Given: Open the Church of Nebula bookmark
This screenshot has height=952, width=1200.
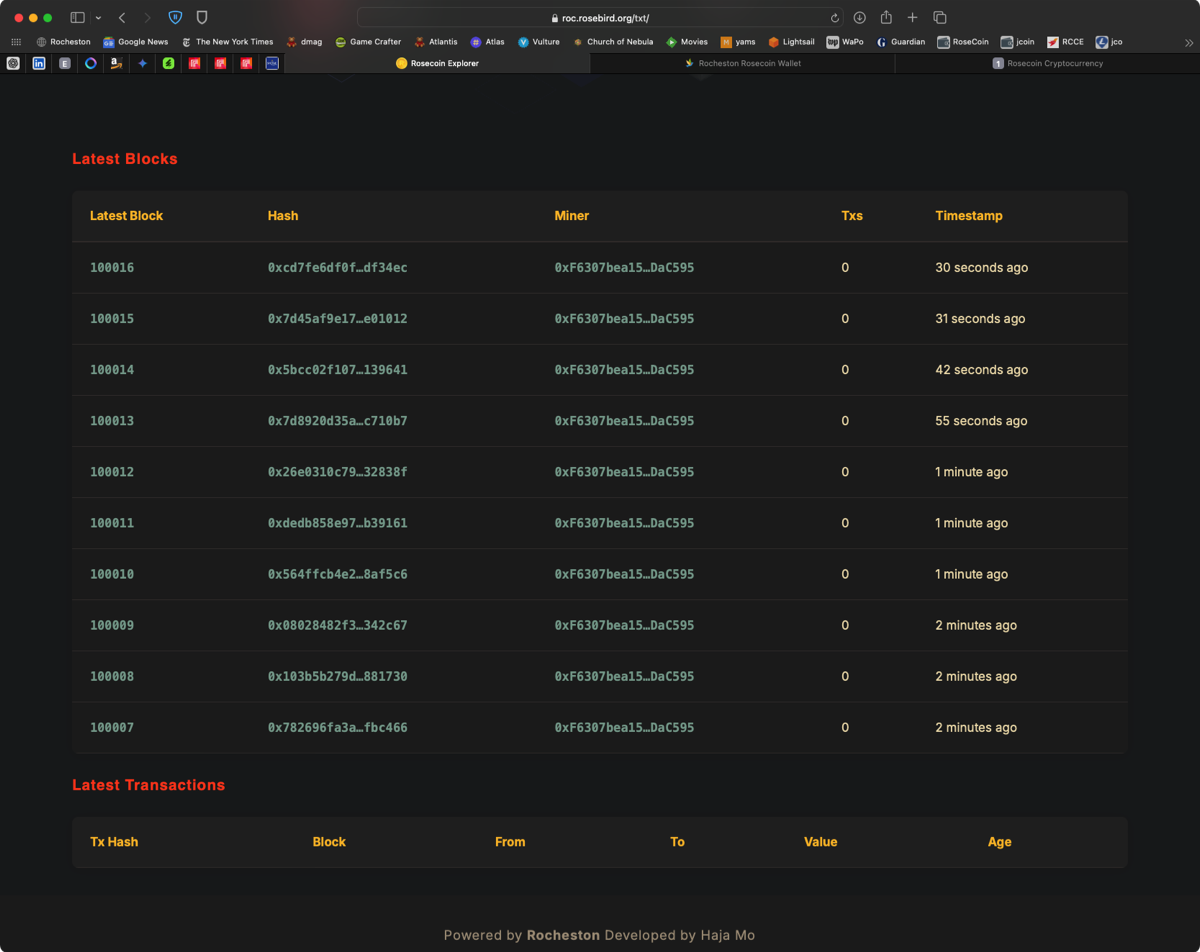Looking at the screenshot, I should click(613, 42).
